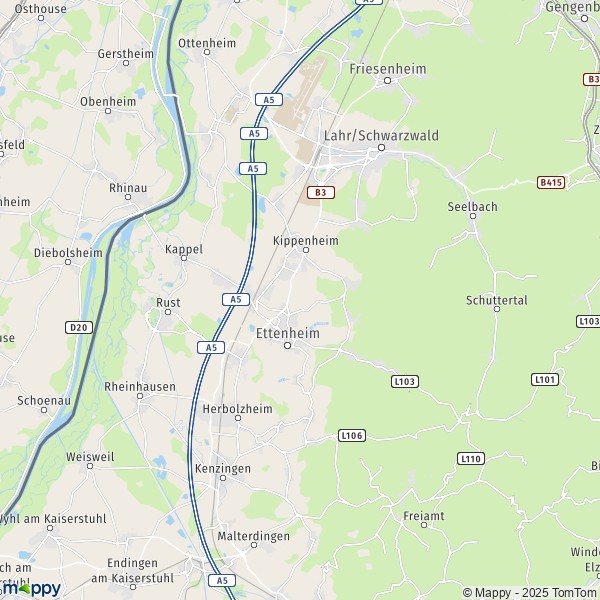Click the L106 road shield
The height and width of the screenshot is (600, 600).
[352, 435]
